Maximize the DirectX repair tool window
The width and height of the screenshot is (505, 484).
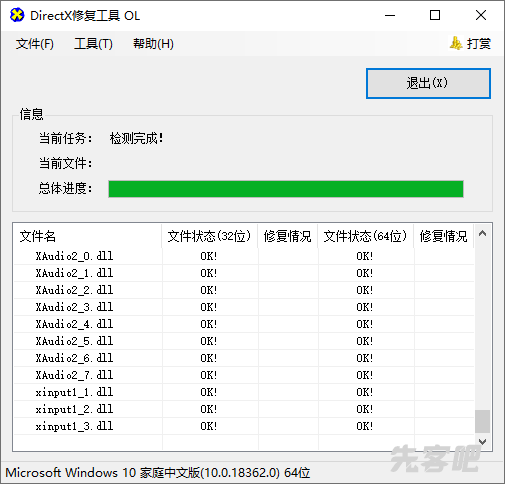pyautogui.click(x=435, y=15)
